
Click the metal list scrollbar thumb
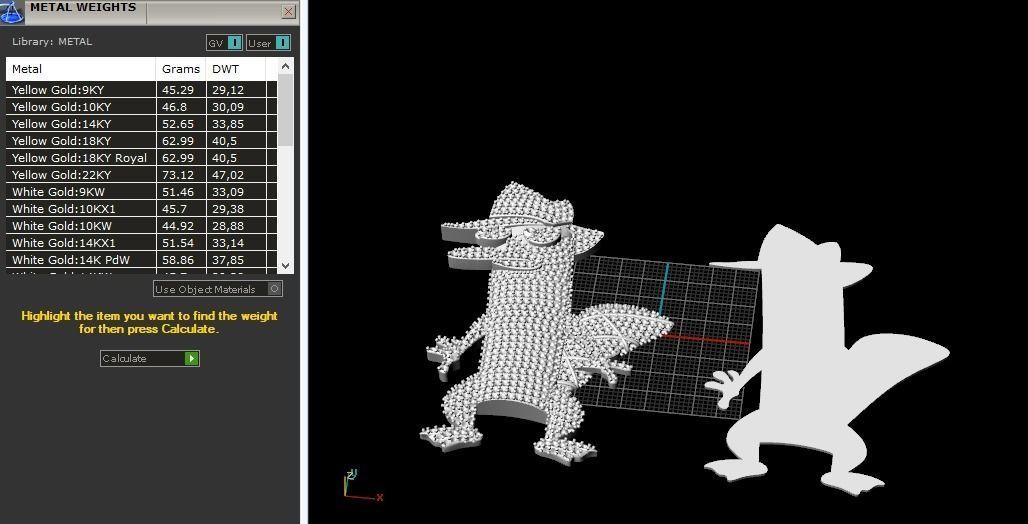[x=285, y=110]
